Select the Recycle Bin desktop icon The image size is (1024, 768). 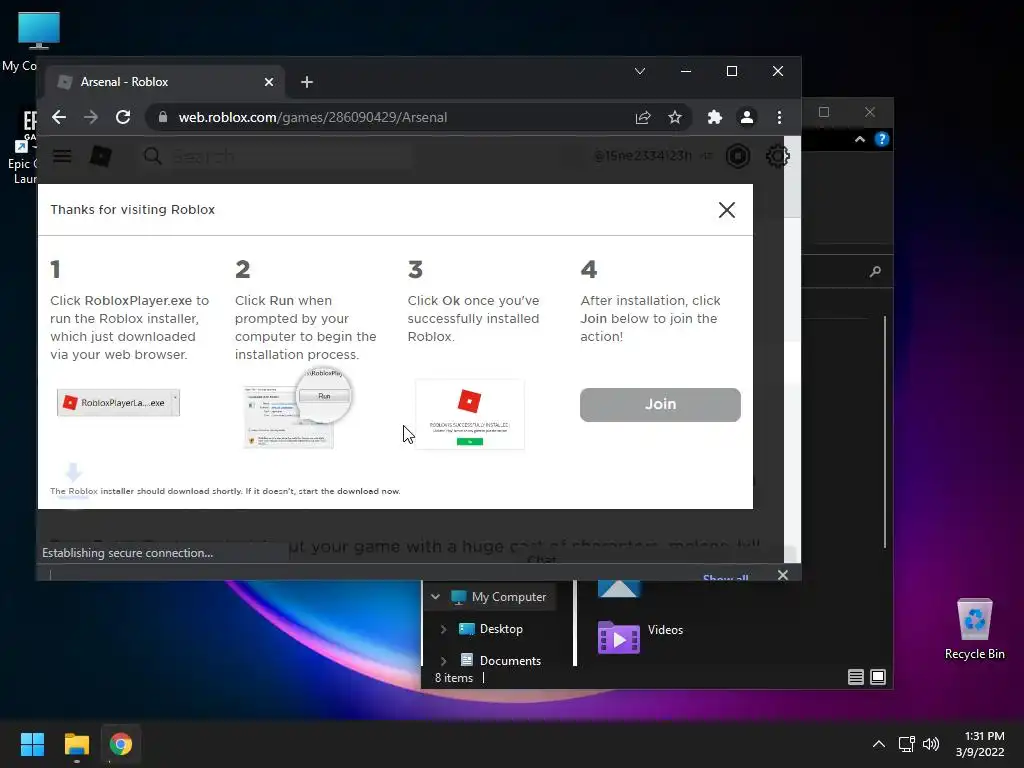click(x=974, y=629)
